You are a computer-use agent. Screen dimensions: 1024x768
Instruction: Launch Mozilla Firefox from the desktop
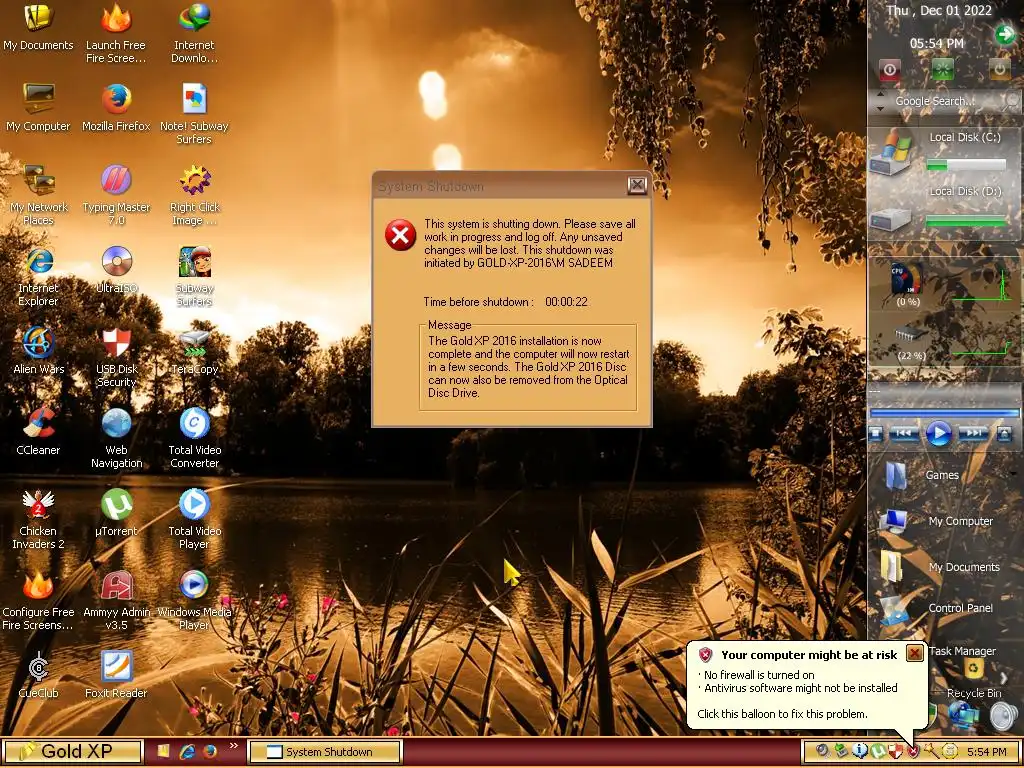[116, 108]
